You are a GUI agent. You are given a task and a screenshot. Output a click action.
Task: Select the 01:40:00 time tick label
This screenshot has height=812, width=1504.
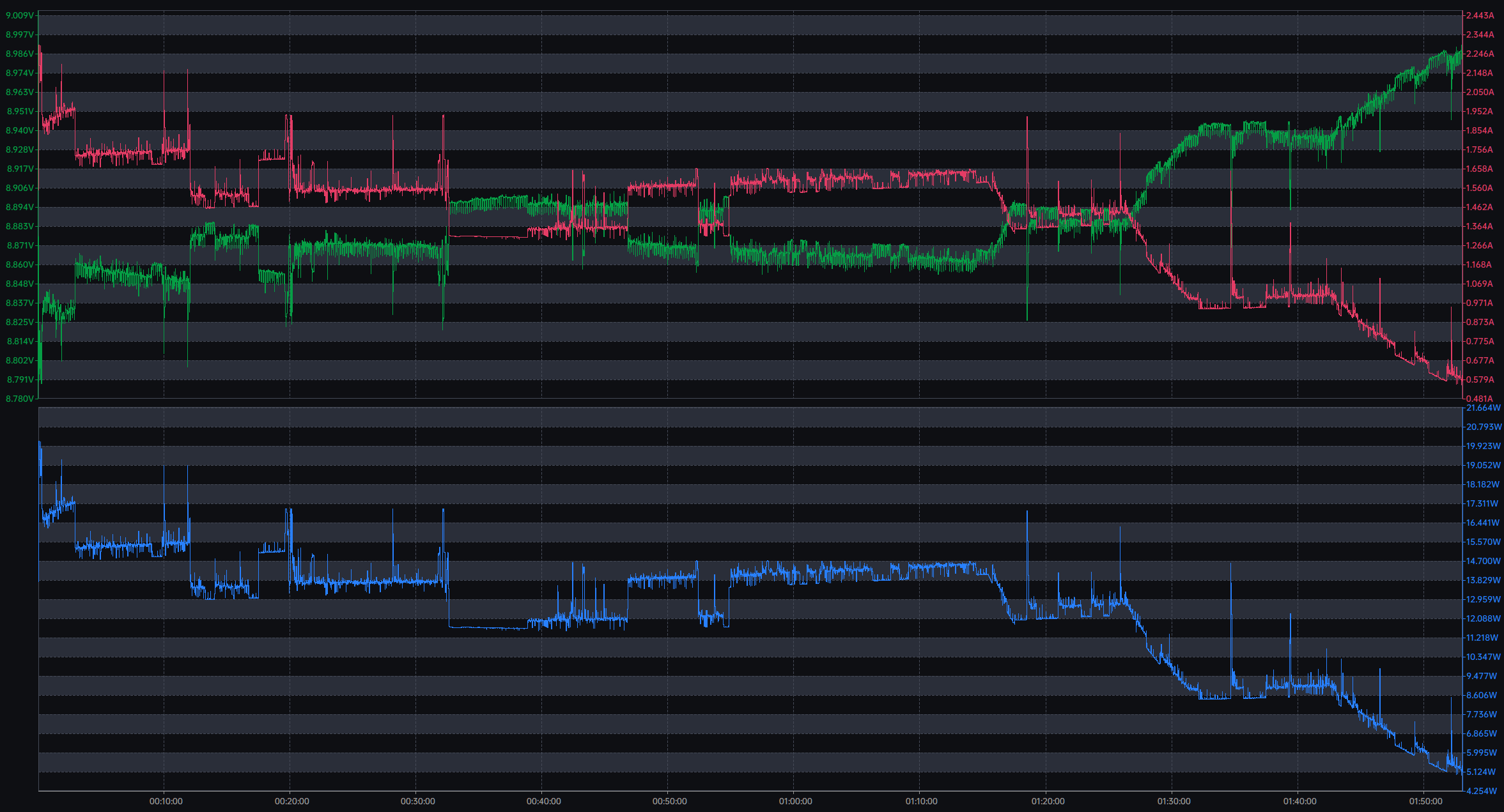tap(1299, 801)
